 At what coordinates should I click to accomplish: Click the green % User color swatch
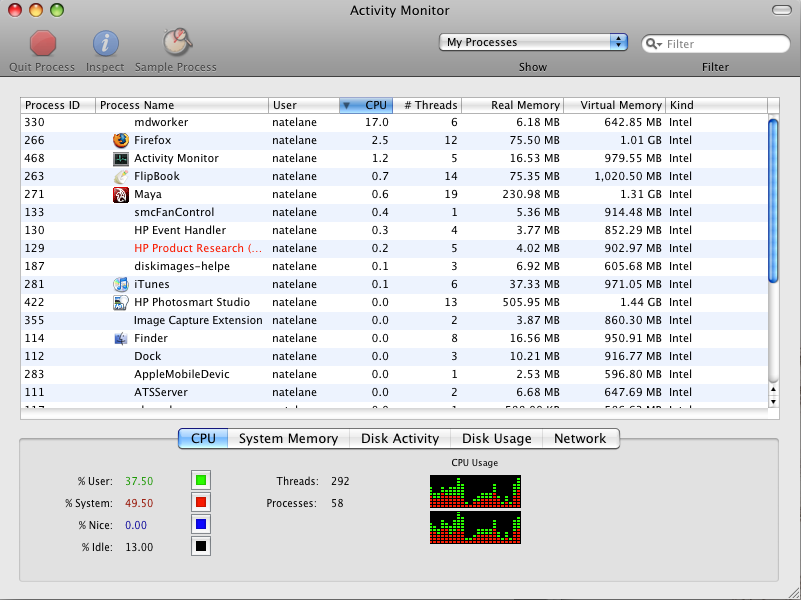tap(201, 481)
